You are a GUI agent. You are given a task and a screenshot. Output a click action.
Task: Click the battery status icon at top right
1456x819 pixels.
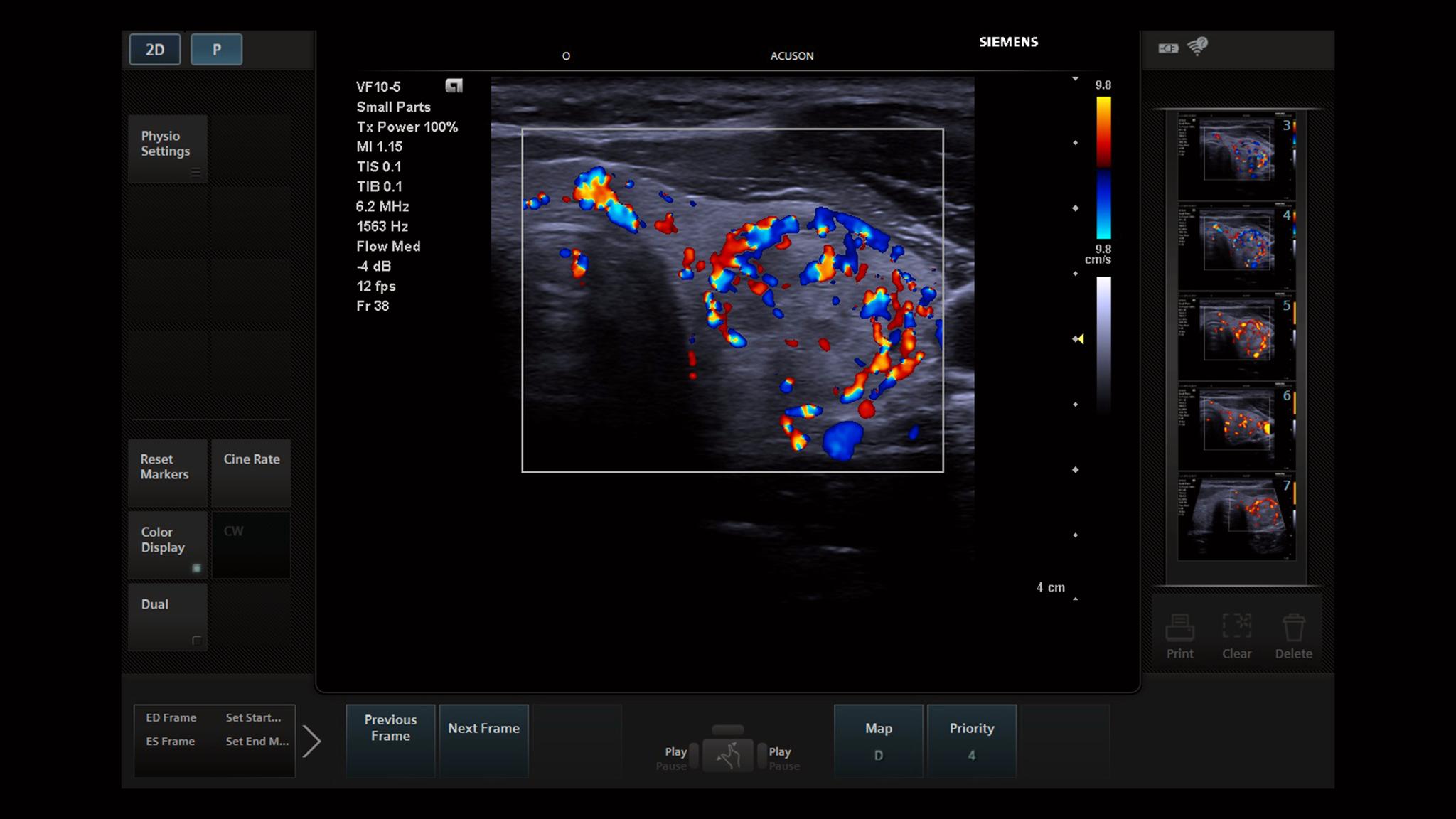pyautogui.click(x=1168, y=48)
